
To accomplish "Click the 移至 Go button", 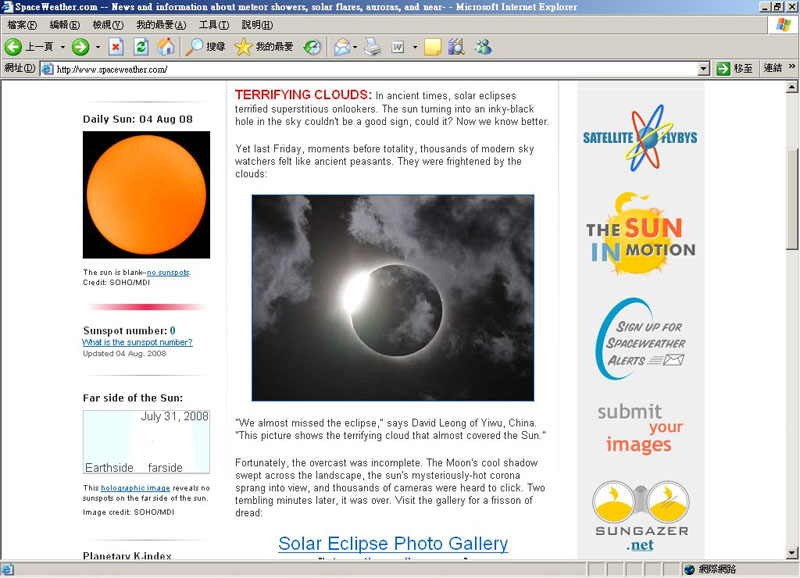I will (x=735, y=69).
